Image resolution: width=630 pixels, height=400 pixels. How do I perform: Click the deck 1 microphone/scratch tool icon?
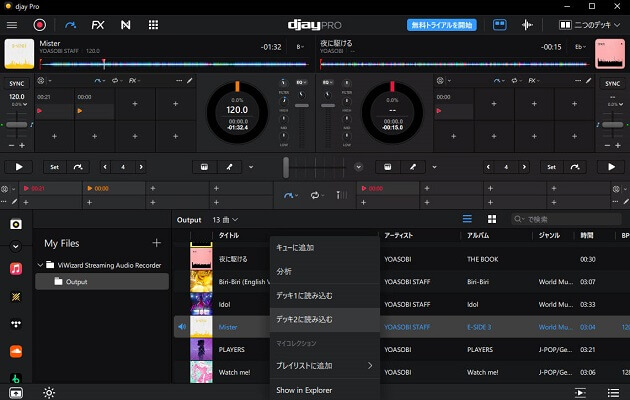point(229,167)
